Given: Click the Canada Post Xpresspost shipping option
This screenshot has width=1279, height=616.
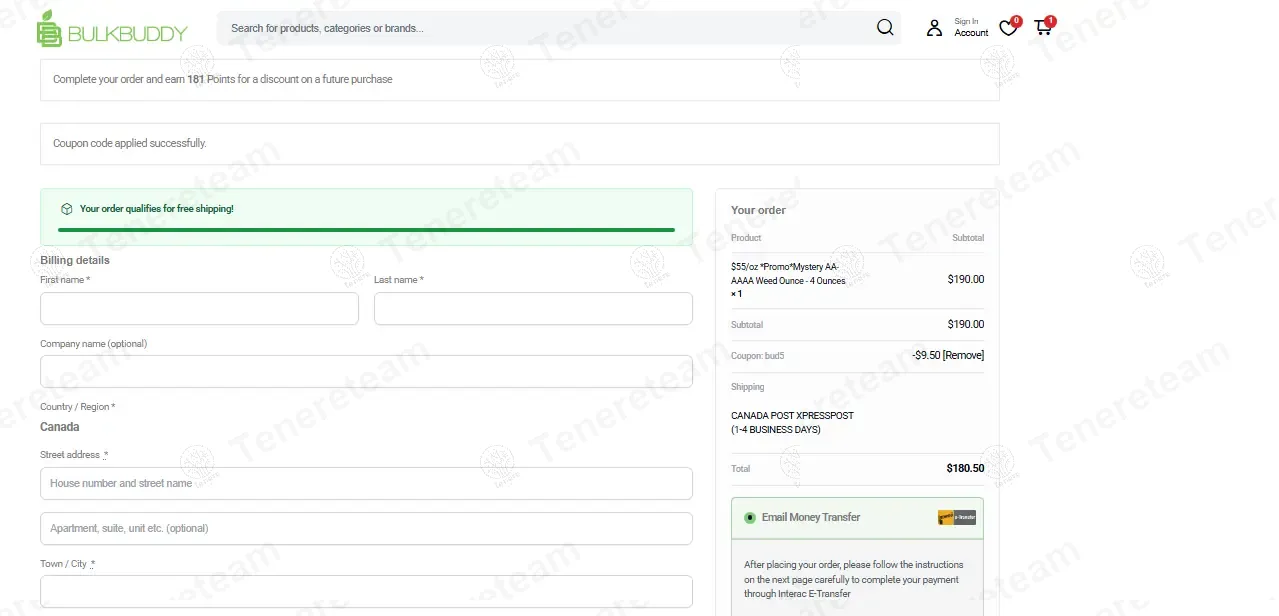Looking at the screenshot, I should (x=792, y=422).
